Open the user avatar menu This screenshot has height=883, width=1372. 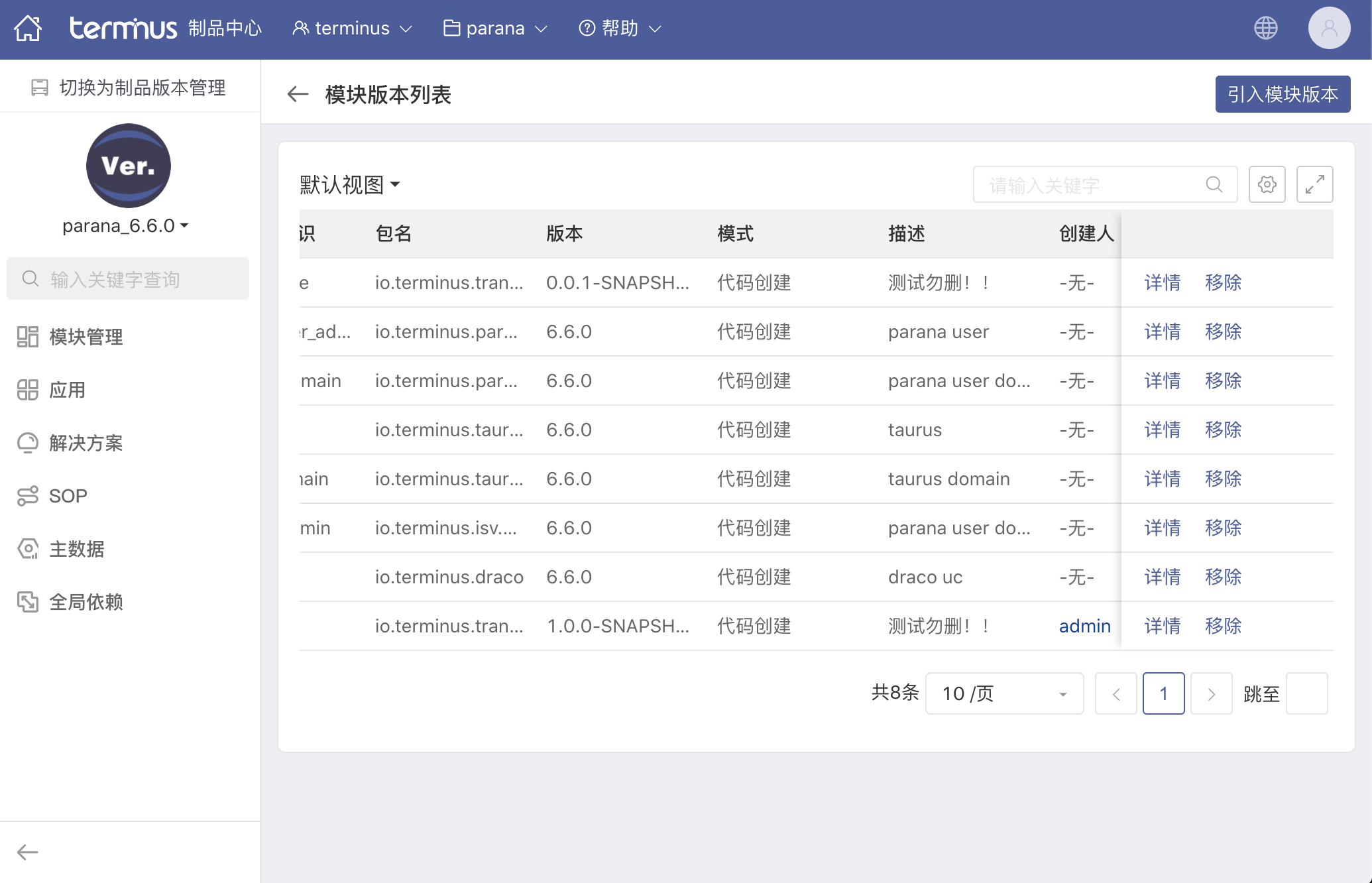point(1329,28)
